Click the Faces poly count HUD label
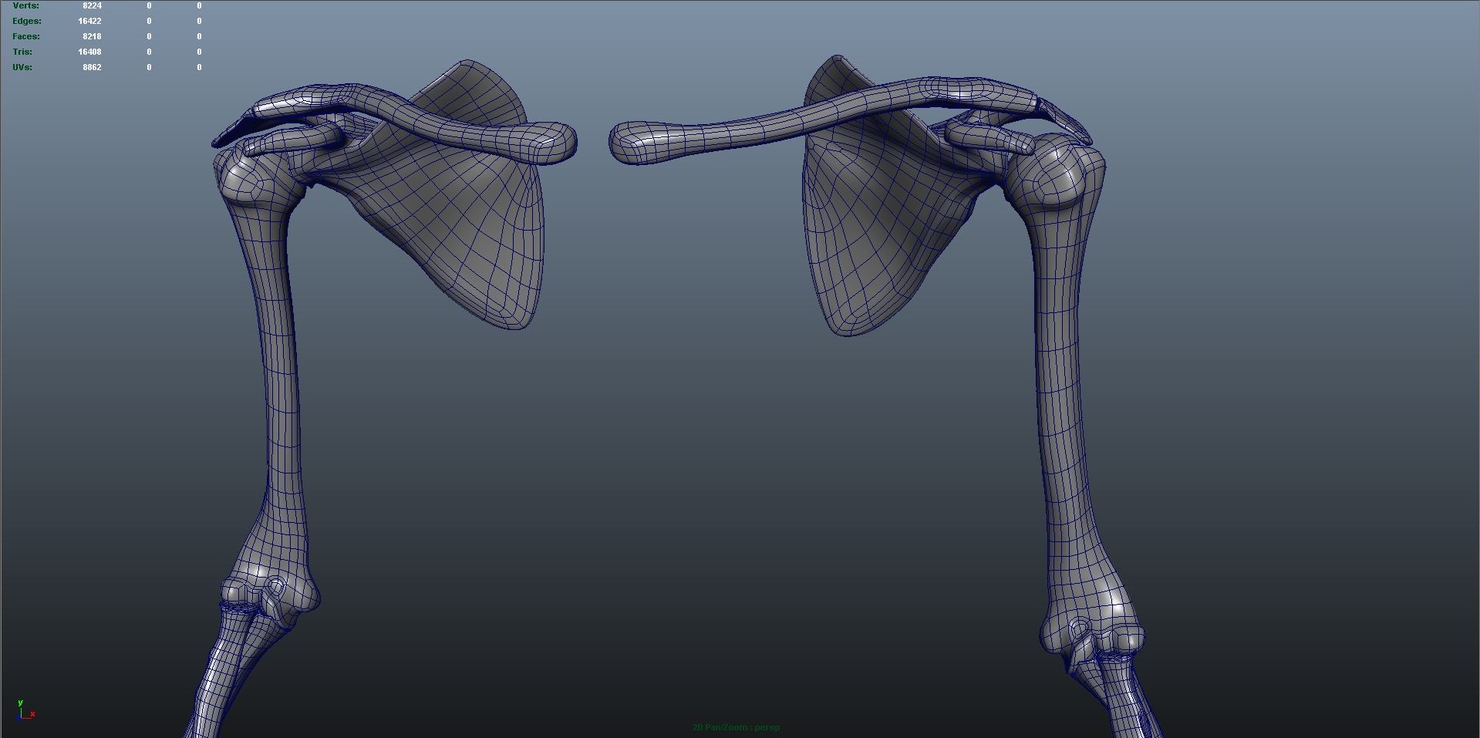Image resolution: width=1480 pixels, height=738 pixels. (x=25, y=36)
